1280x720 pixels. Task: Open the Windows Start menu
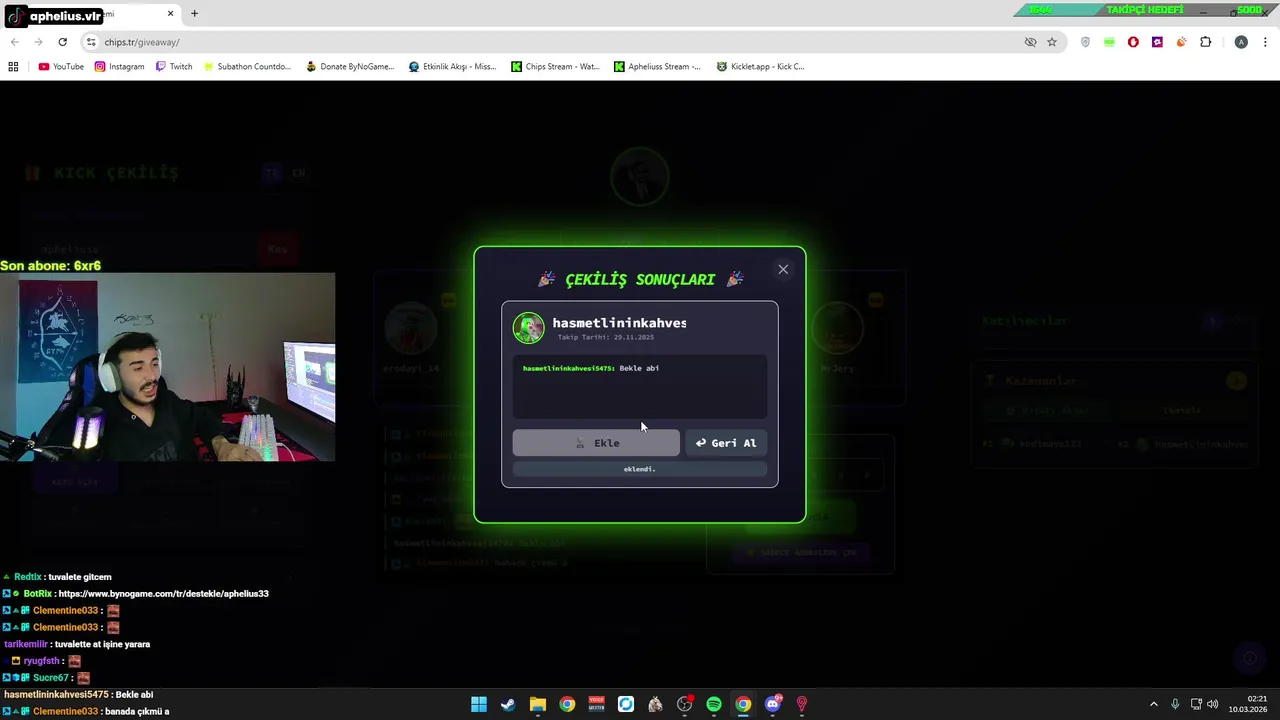click(x=479, y=704)
